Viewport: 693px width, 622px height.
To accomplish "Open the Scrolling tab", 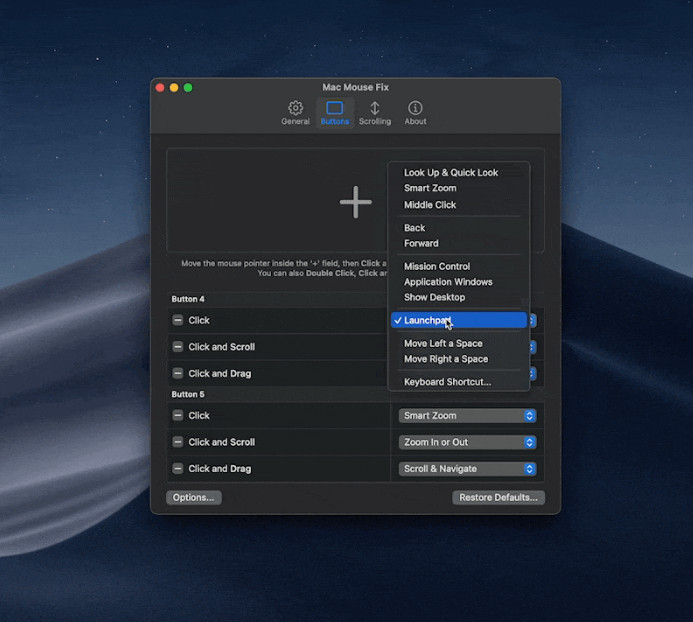I will point(375,113).
